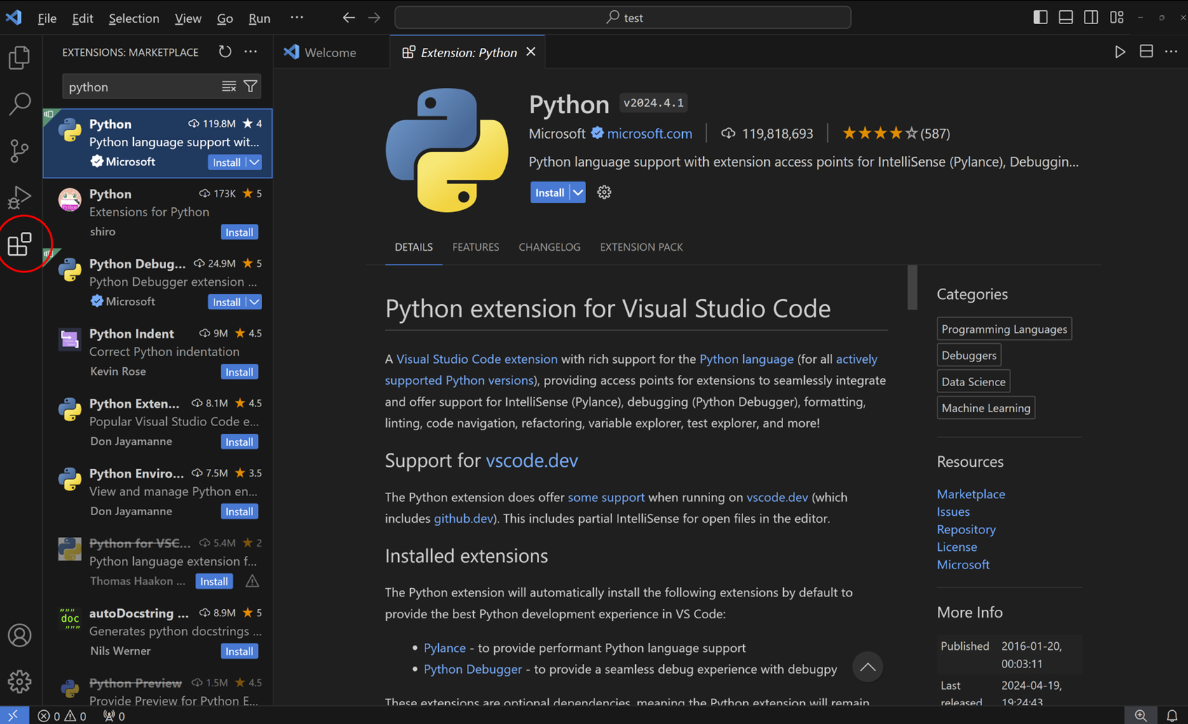The height and width of the screenshot is (724, 1188).
Task: Open the Marketplace resource link
Action: (971, 494)
